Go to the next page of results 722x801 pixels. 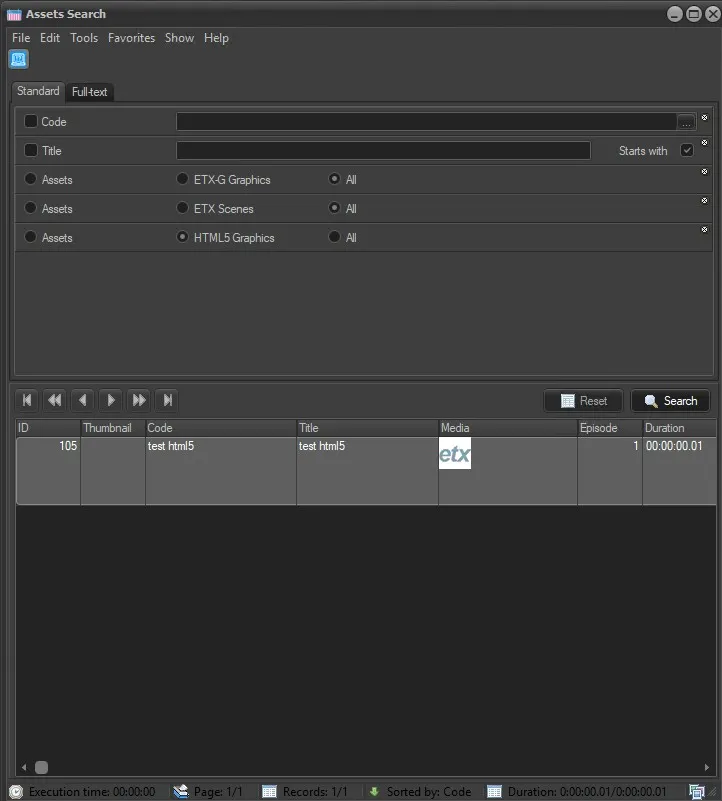click(x=111, y=400)
